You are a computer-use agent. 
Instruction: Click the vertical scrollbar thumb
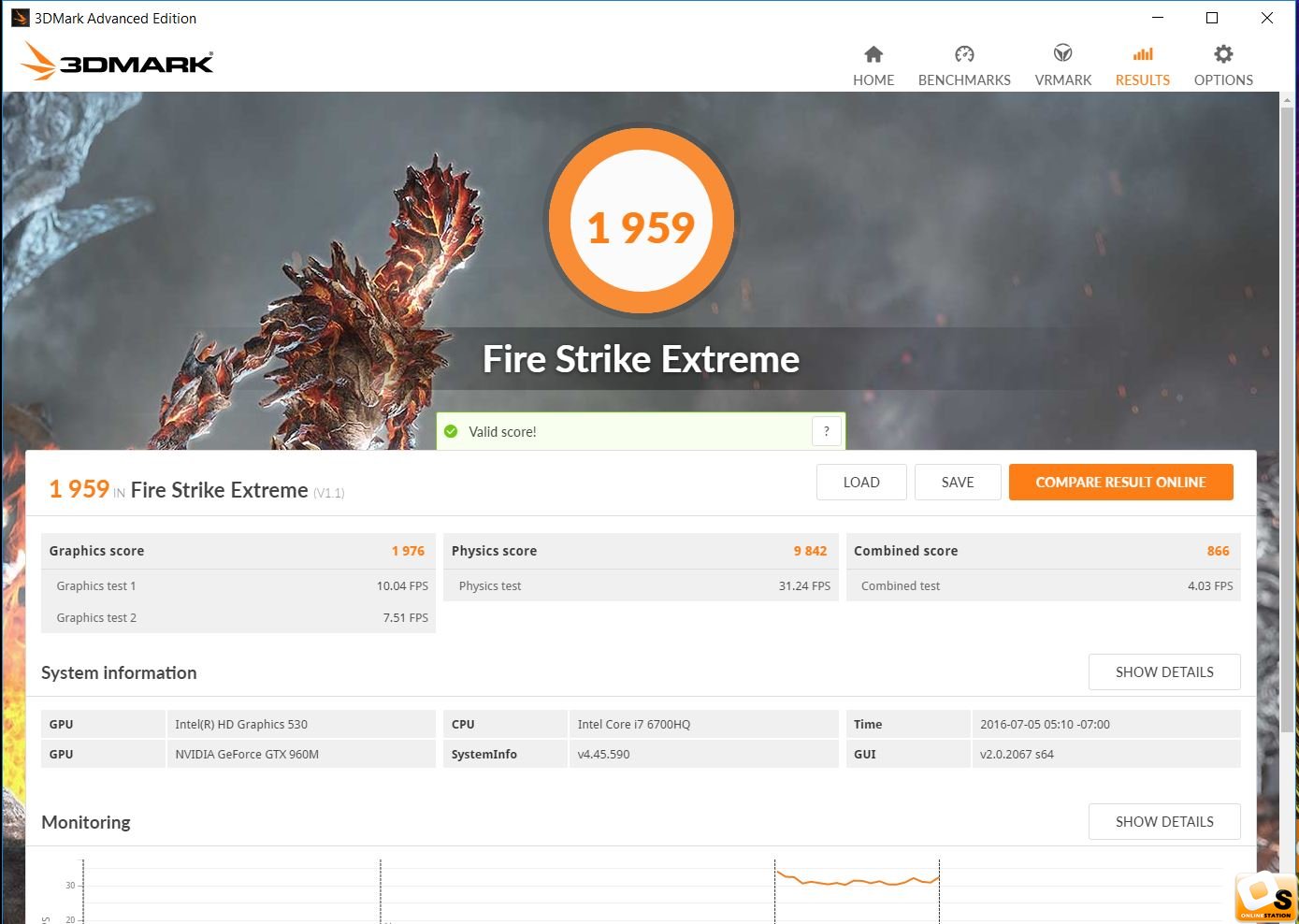[x=1289, y=418]
